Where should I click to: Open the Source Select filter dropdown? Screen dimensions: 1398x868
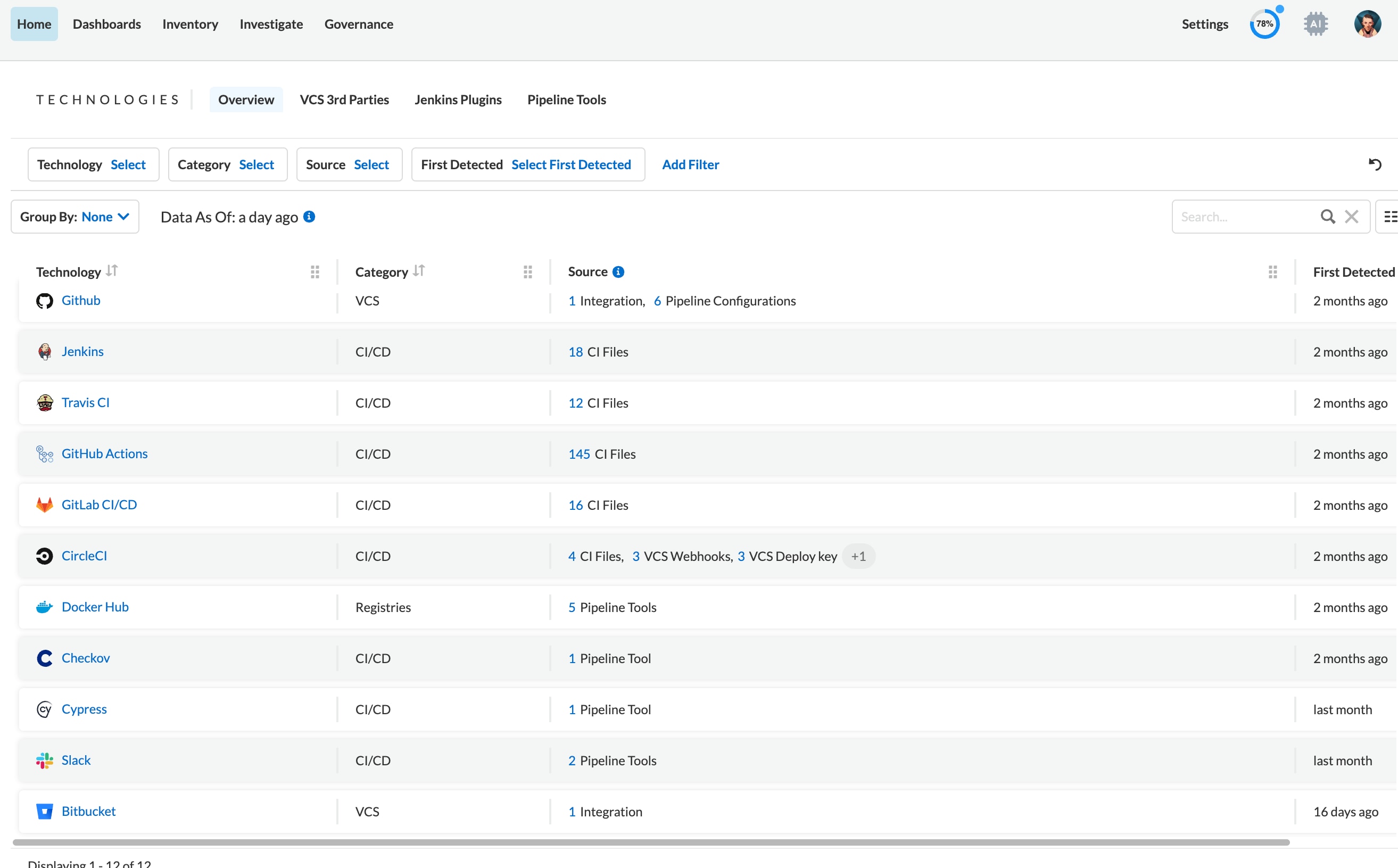click(x=371, y=164)
